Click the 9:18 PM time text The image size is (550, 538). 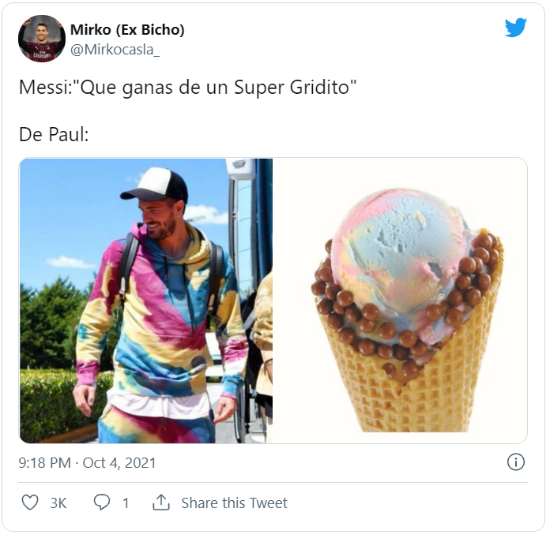point(45,463)
